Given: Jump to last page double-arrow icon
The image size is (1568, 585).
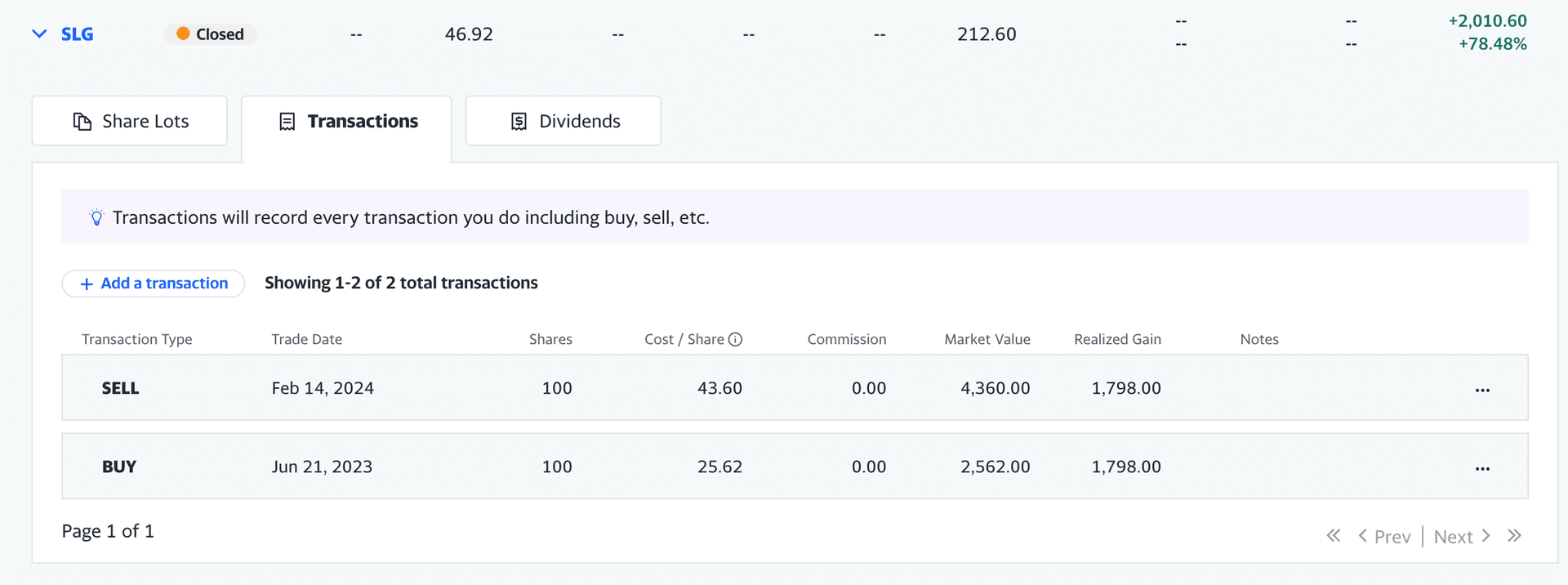Looking at the screenshot, I should click(x=1514, y=536).
